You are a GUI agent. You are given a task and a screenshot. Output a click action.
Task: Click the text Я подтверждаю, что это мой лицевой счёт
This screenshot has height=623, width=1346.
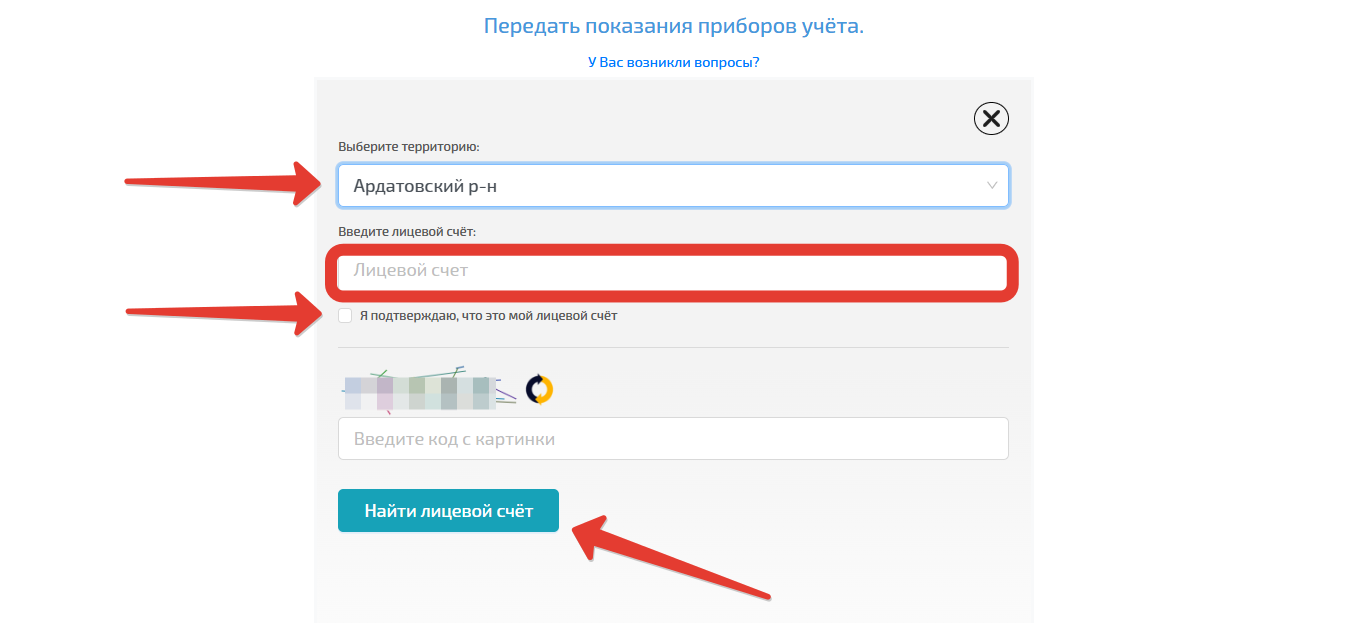click(x=489, y=316)
